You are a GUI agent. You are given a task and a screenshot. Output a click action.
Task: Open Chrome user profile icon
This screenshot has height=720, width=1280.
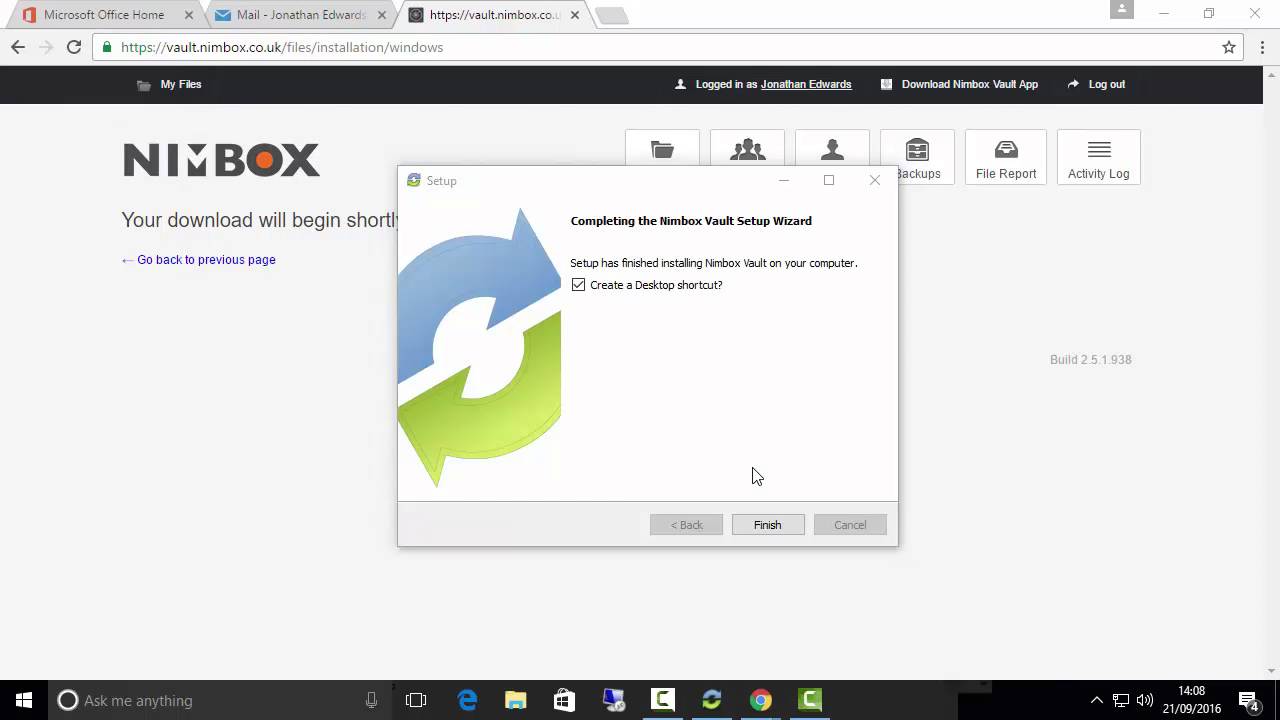click(1122, 10)
